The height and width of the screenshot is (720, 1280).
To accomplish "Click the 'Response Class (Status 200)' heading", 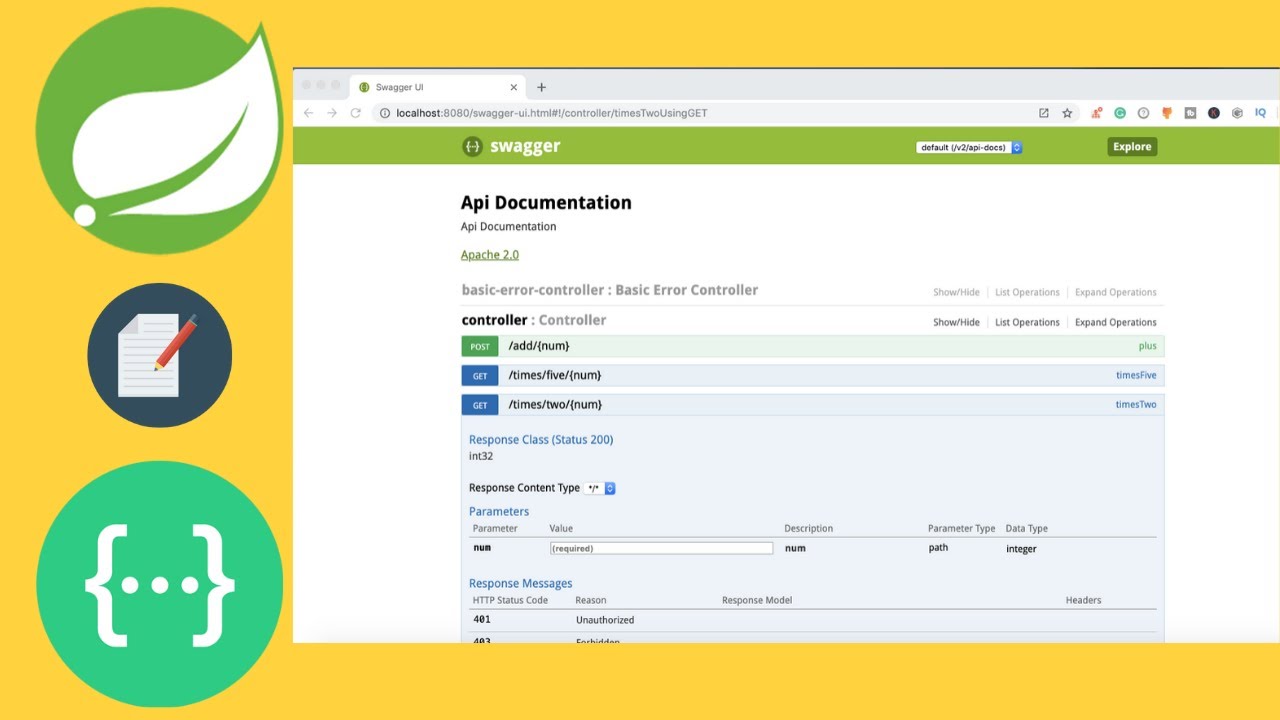I will 541,440.
